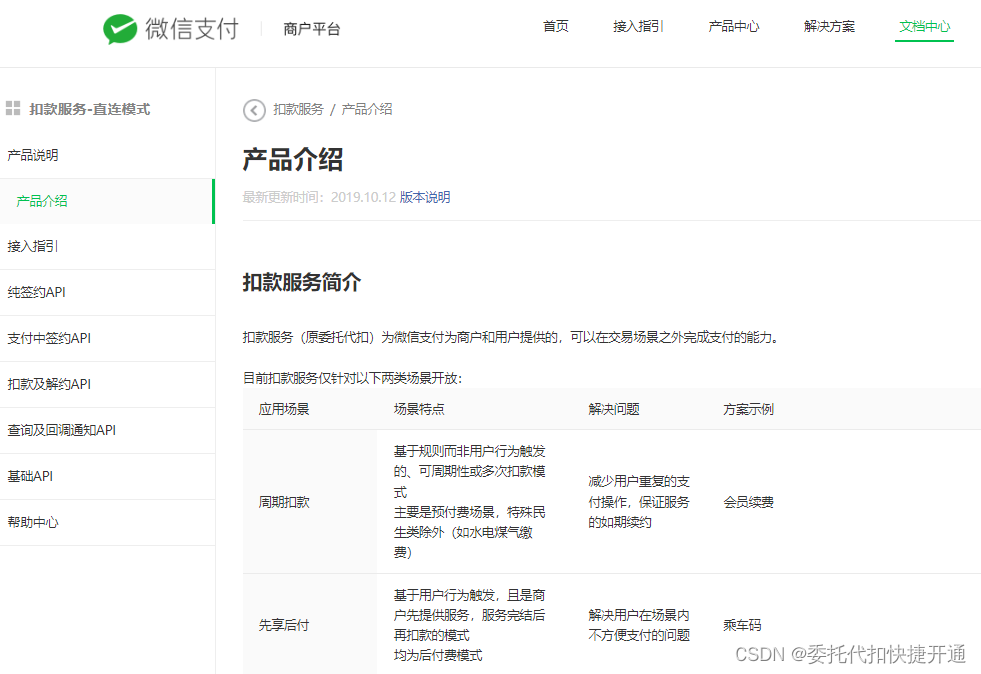Go to 产品中心 in top navigation
Screen dimensions: 981x674
coord(733,26)
